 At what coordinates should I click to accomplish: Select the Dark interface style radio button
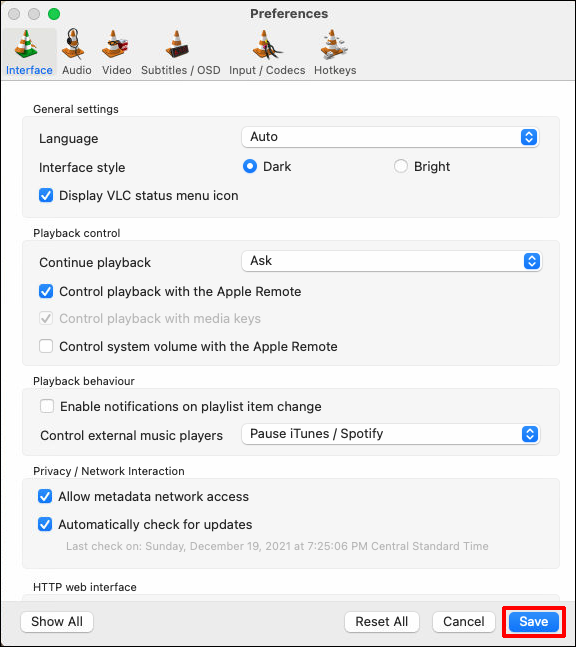point(250,166)
